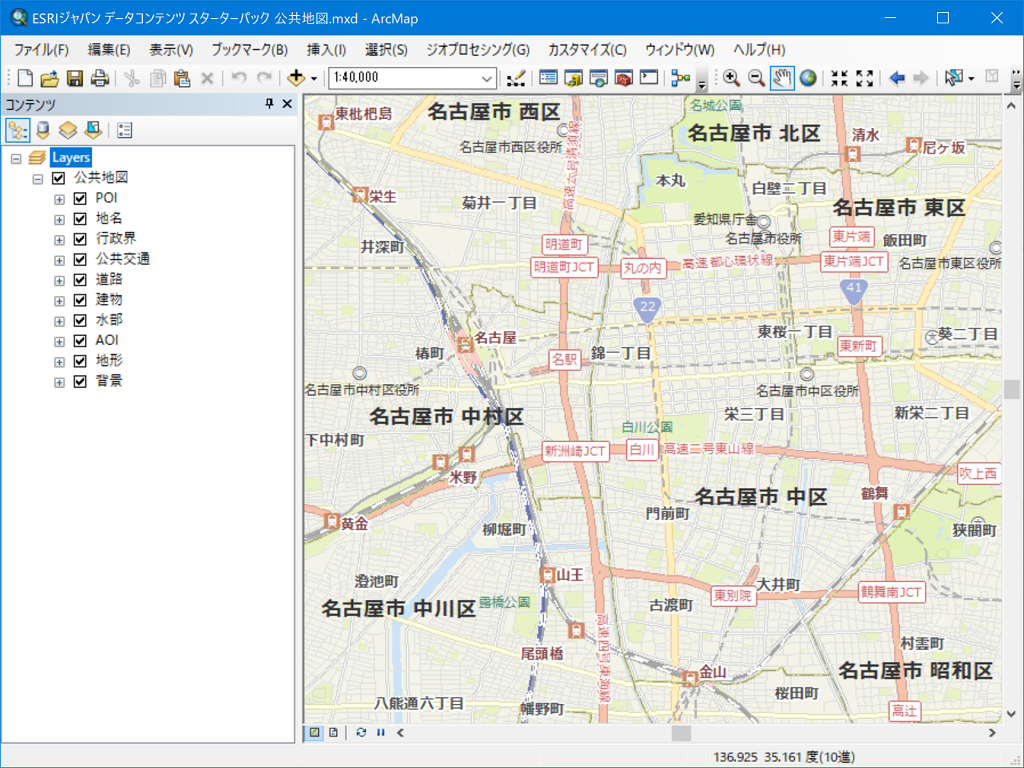Click the horizontal scrollbar thumb under map
Viewport: 1024px width, 768px height.
pos(681,733)
